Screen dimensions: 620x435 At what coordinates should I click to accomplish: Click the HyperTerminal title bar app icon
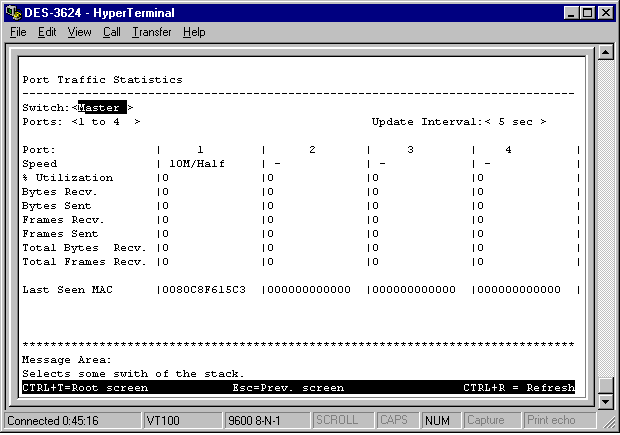point(12,13)
